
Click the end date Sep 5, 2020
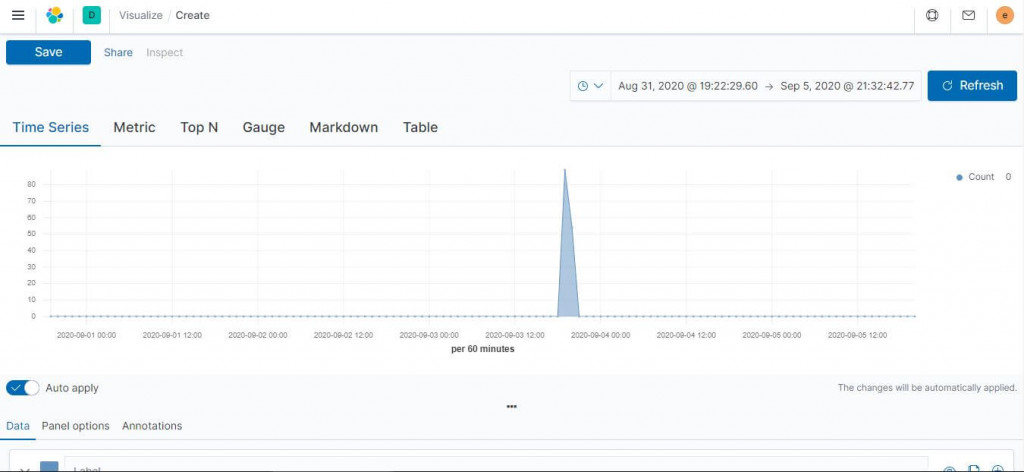tap(847, 86)
